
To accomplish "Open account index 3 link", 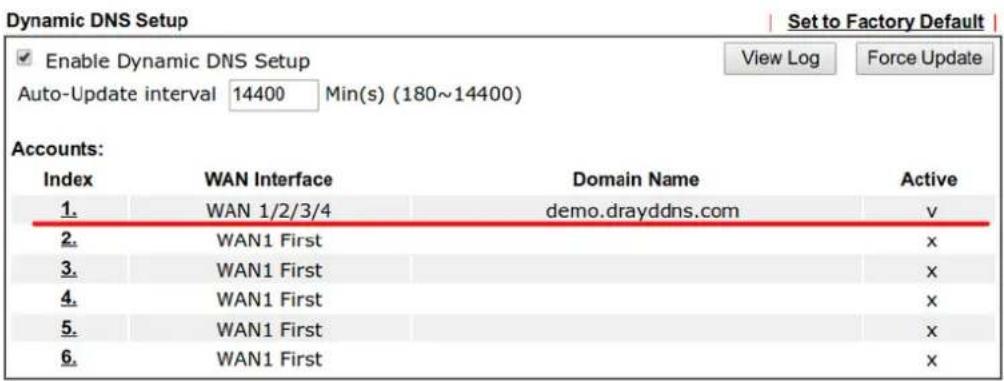I will (69, 270).
